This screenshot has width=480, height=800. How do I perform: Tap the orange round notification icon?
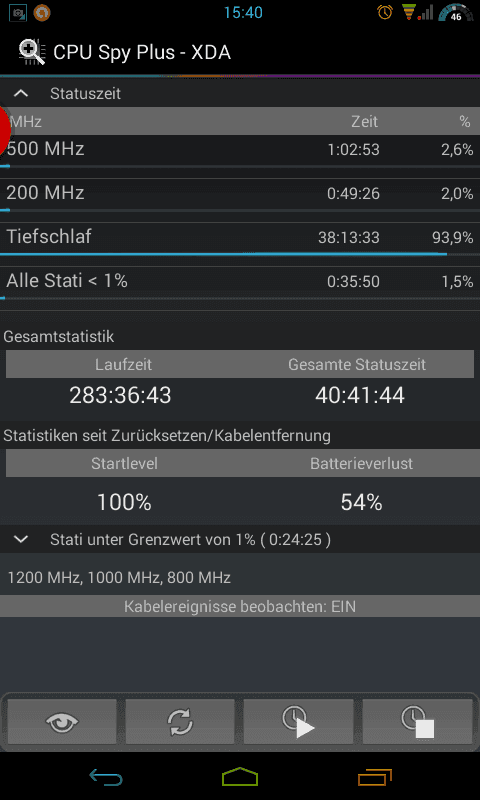tap(42, 12)
